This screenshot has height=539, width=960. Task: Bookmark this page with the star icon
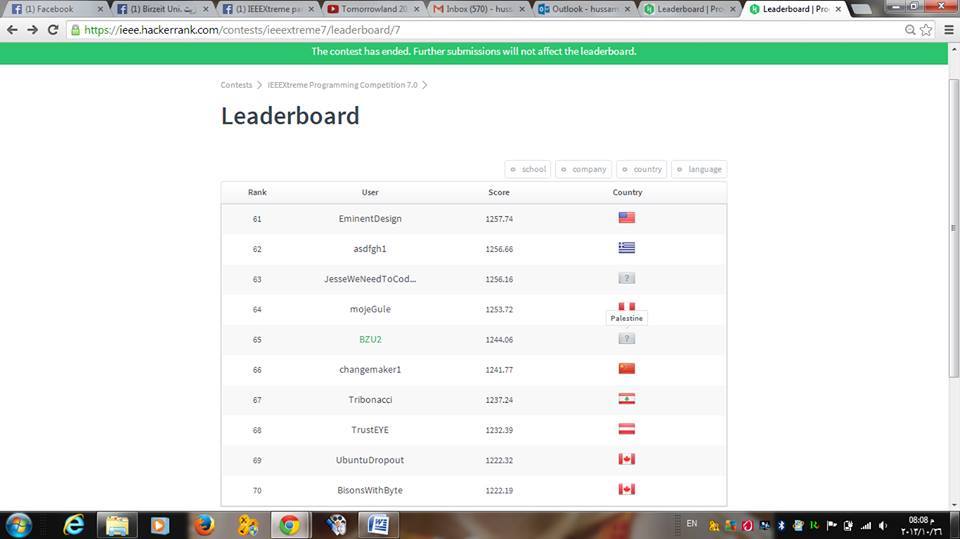click(926, 30)
